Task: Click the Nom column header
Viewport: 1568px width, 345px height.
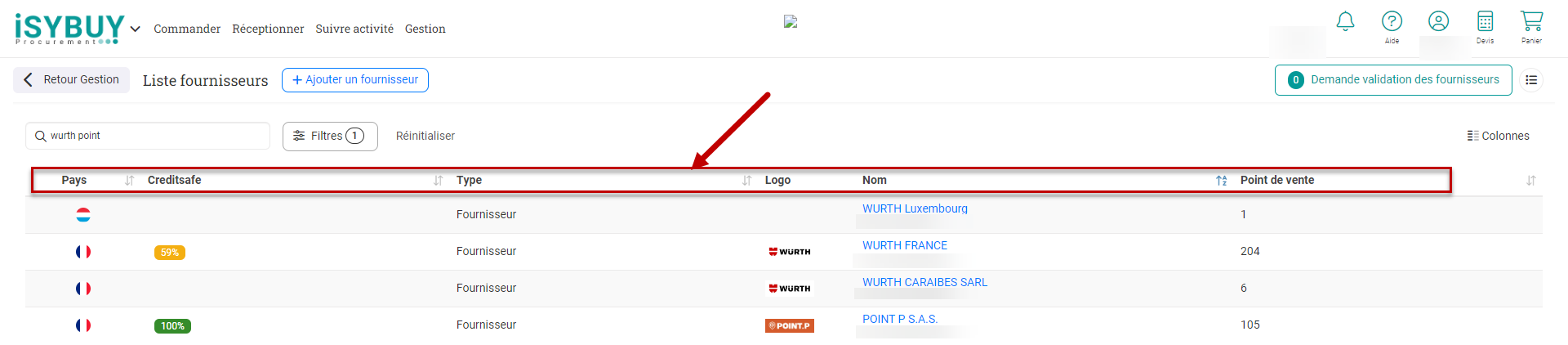Action: (x=875, y=180)
